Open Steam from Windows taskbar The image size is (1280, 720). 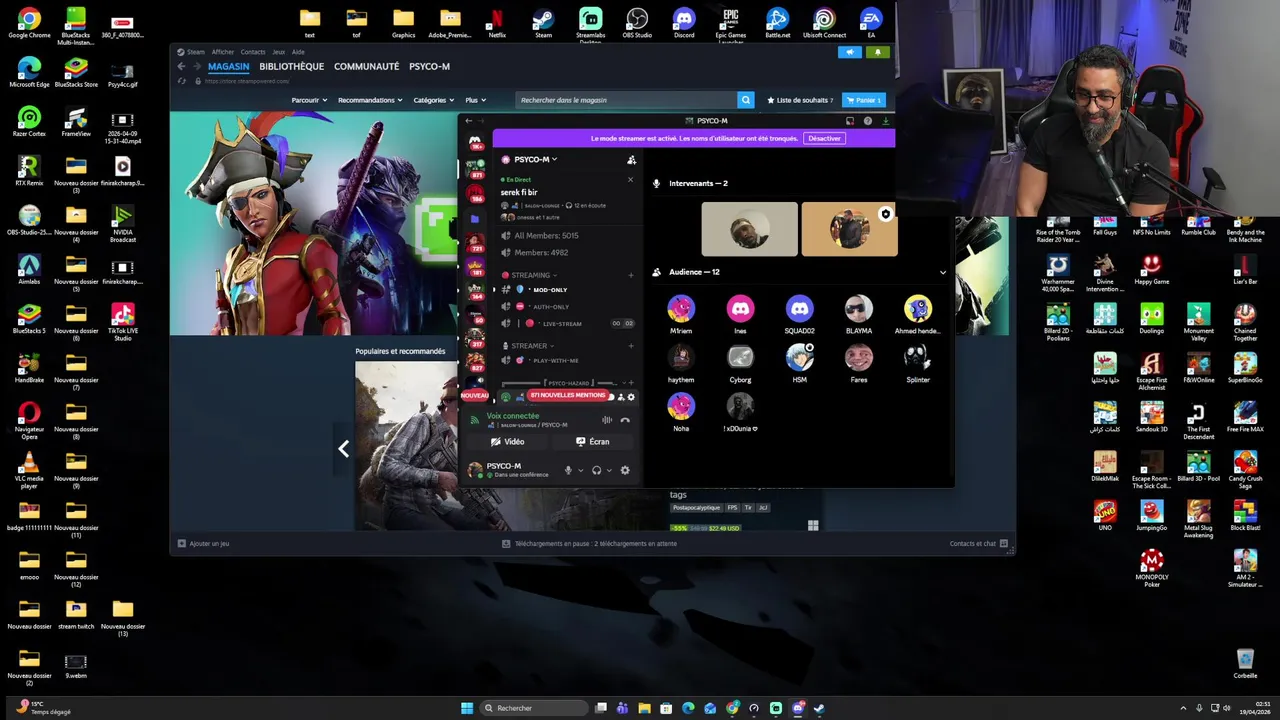pyautogui.click(x=819, y=708)
